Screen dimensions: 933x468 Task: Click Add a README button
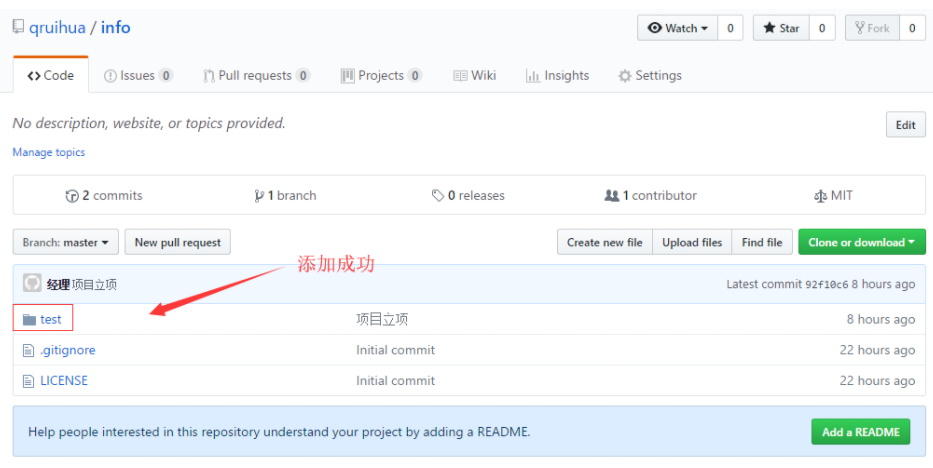coord(860,432)
